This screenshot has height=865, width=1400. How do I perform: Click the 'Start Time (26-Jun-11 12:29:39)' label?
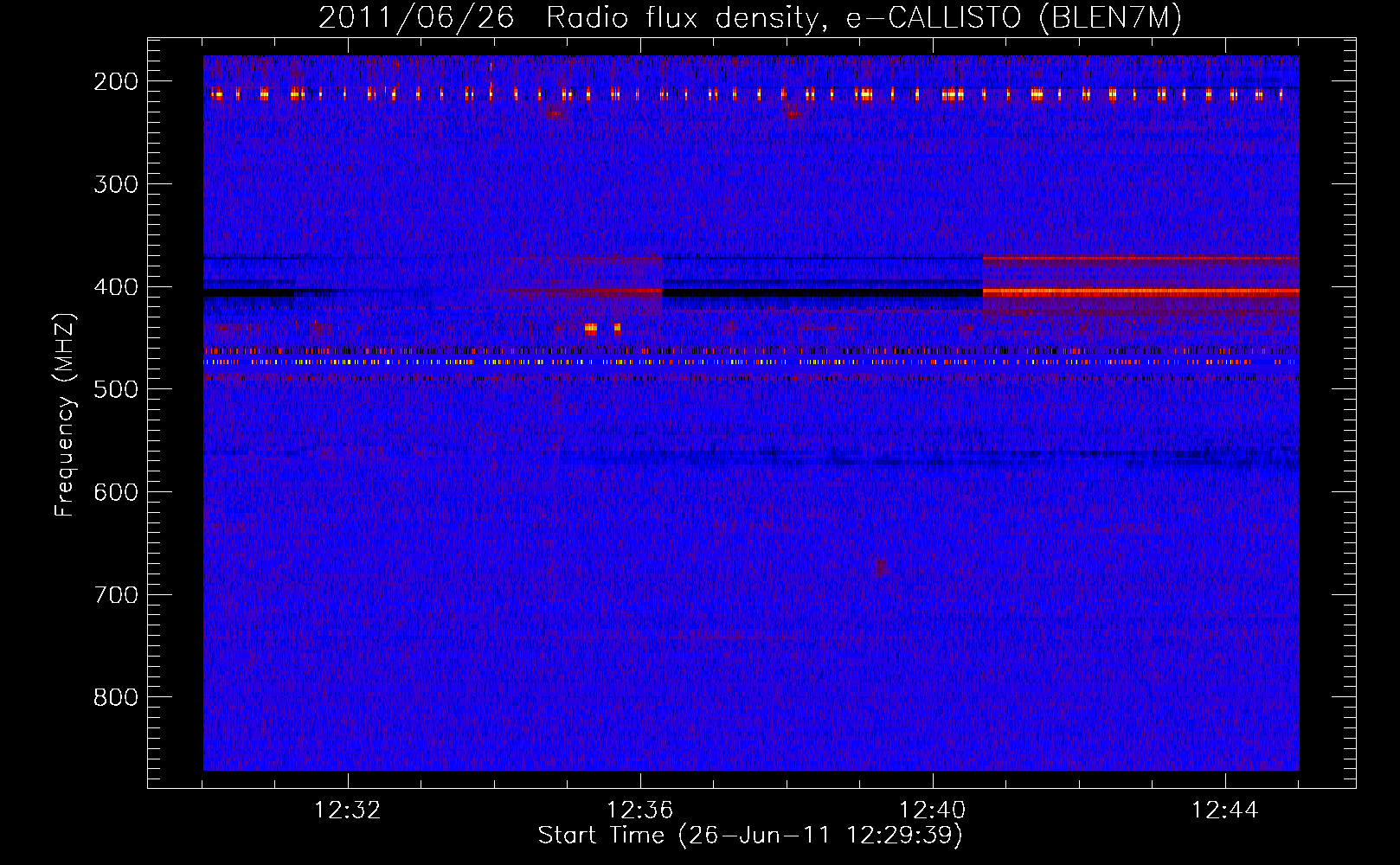(x=750, y=836)
